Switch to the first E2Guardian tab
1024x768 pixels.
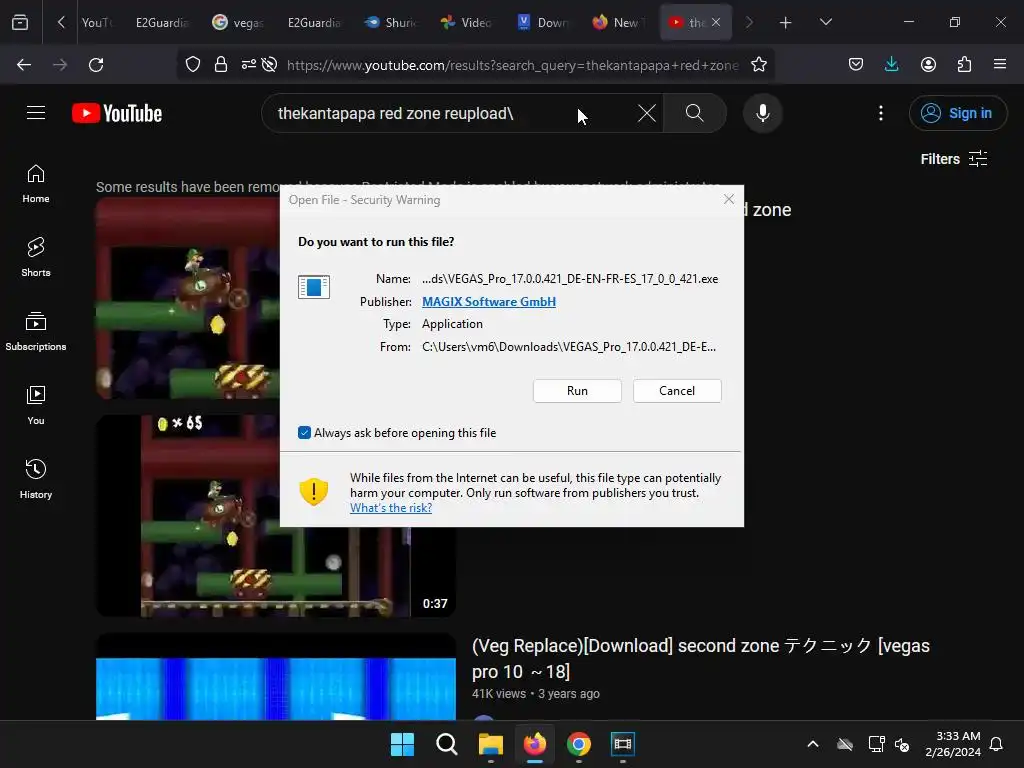[162, 23]
